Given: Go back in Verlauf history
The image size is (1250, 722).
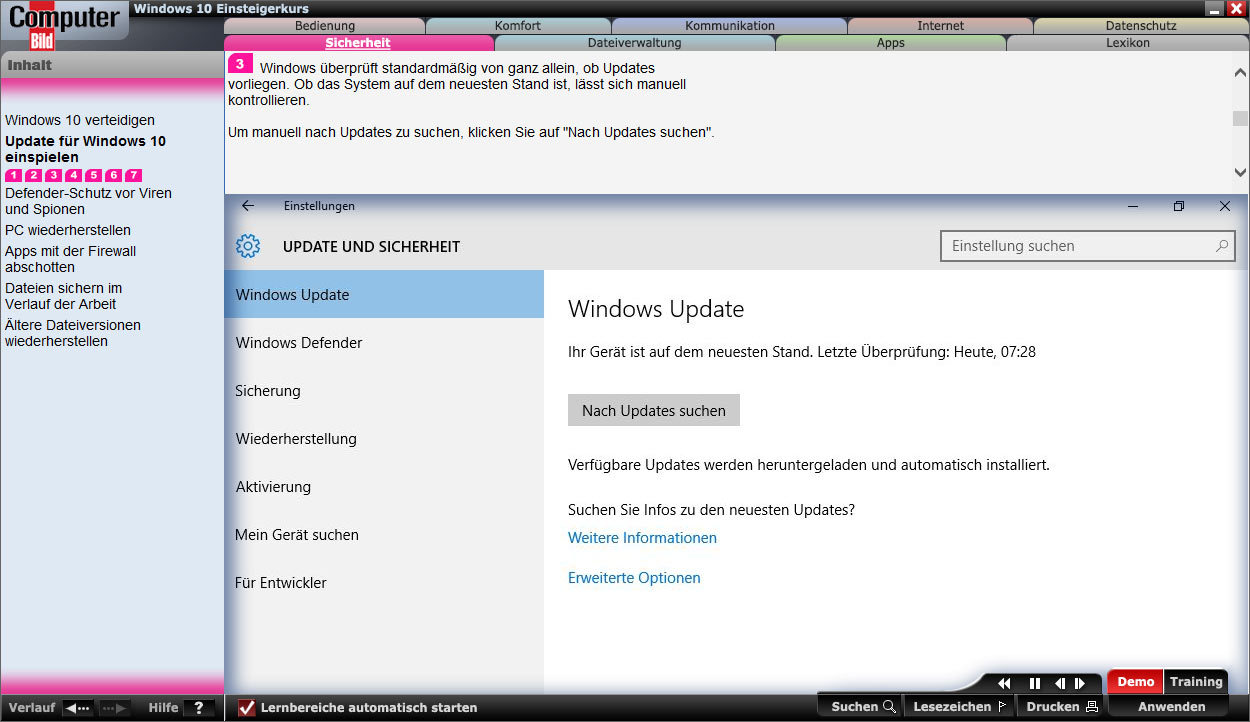Looking at the screenshot, I should tap(78, 708).
